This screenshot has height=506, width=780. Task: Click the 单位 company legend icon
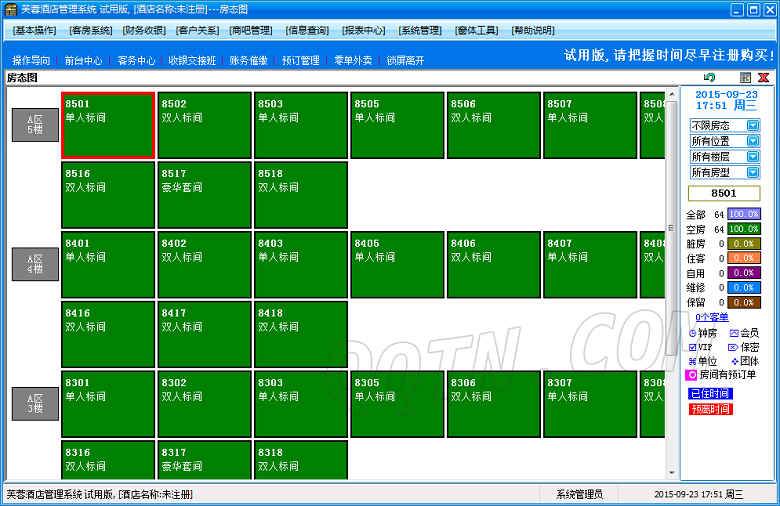click(x=692, y=361)
